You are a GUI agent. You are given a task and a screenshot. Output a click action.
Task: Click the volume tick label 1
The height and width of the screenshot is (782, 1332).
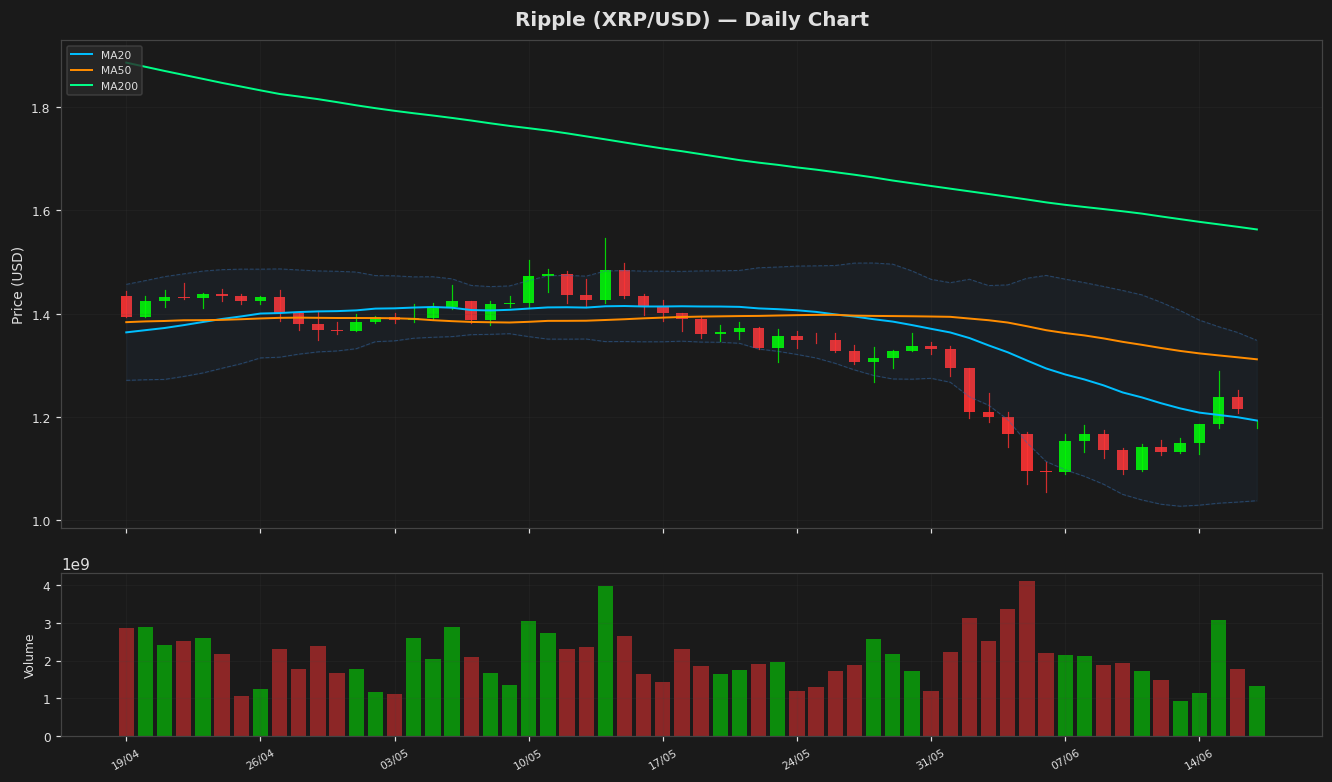48,699
